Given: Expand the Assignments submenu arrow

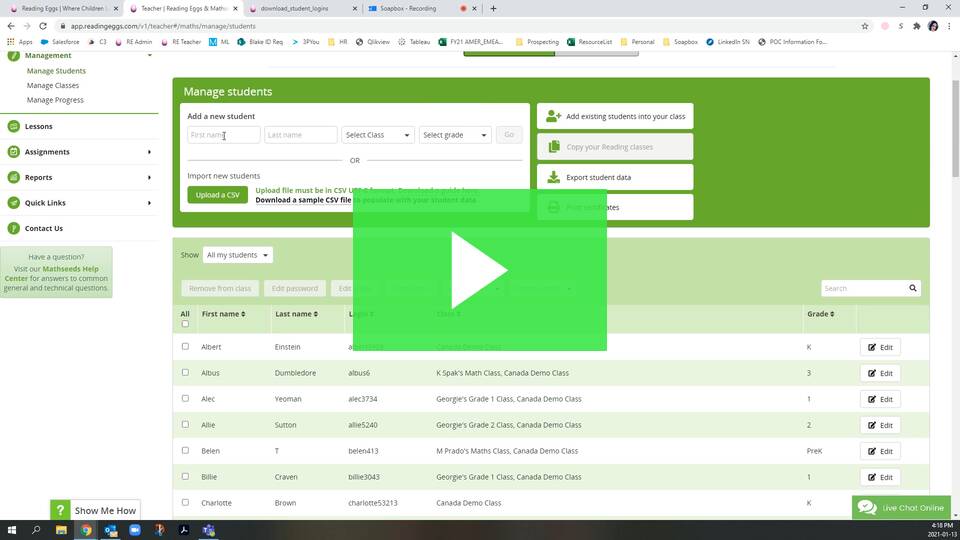Looking at the screenshot, I should pos(149,152).
